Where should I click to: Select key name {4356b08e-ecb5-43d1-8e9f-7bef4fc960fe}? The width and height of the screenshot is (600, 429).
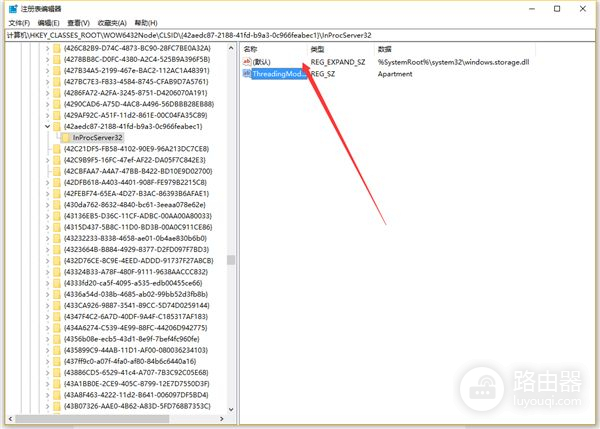click(132, 339)
